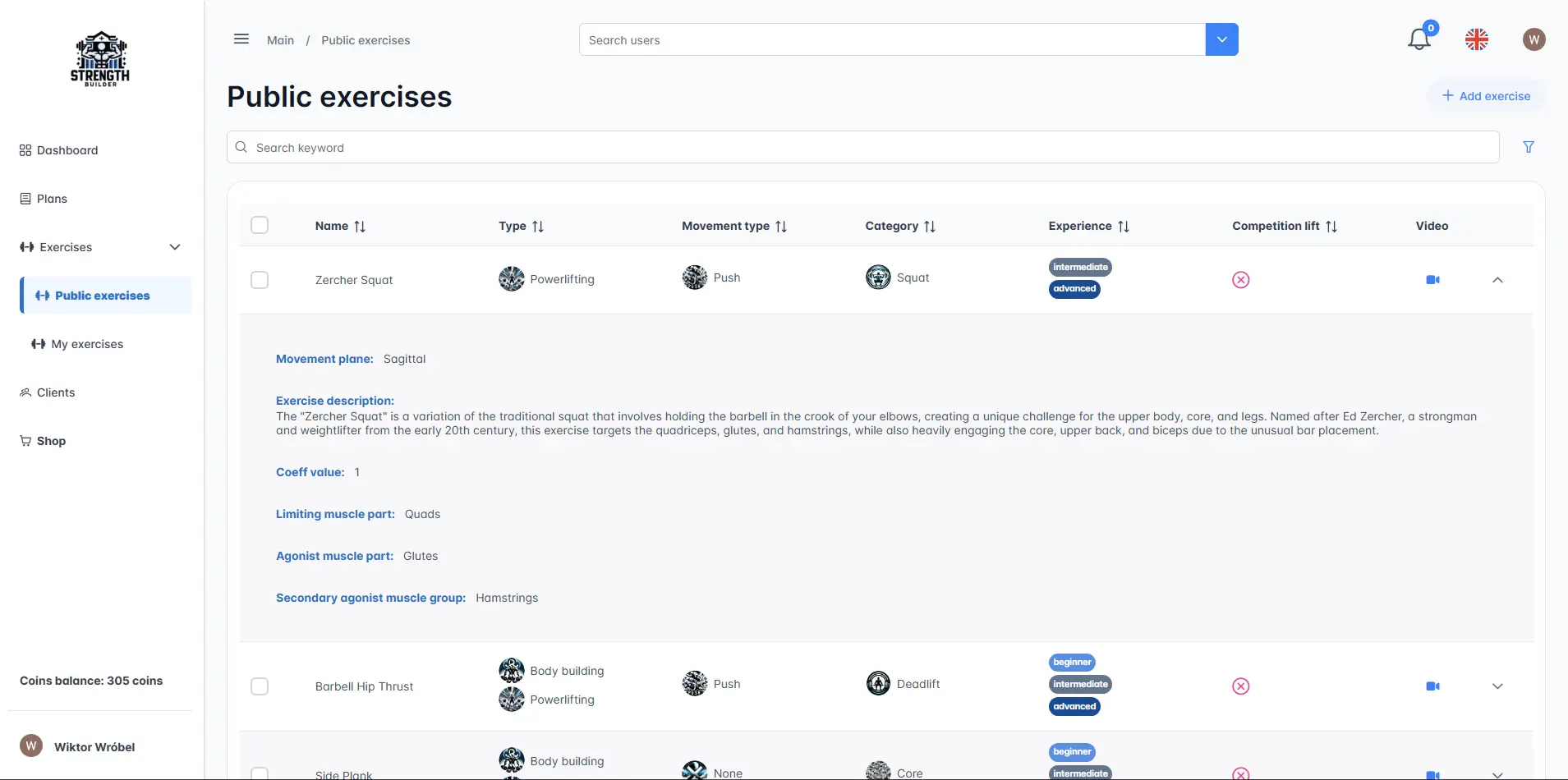
Task: Click the Strength Builder logo
Action: click(x=100, y=59)
